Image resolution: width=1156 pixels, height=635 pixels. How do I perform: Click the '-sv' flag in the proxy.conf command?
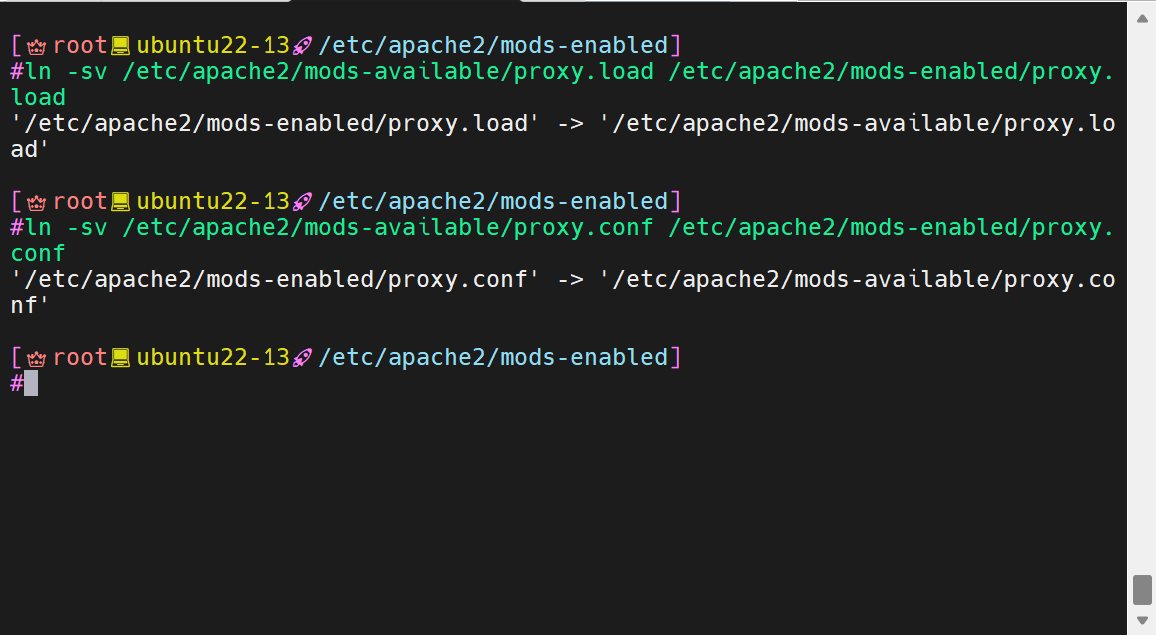click(x=87, y=228)
